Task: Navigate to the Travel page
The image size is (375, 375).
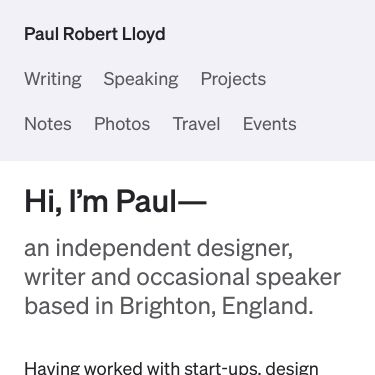Action: pos(196,124)
